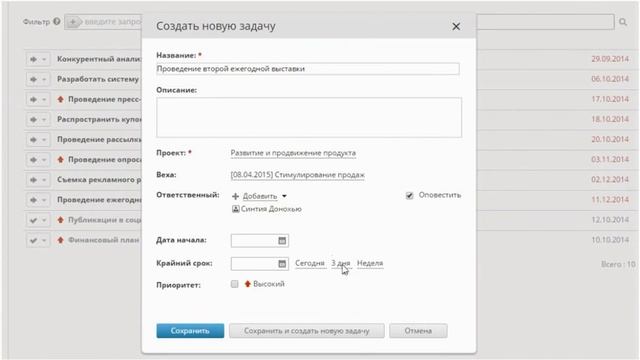Screen dimensions: 640x360
Task: Click the red high-priority arrow icon in dialog
Action: (247, 284)
